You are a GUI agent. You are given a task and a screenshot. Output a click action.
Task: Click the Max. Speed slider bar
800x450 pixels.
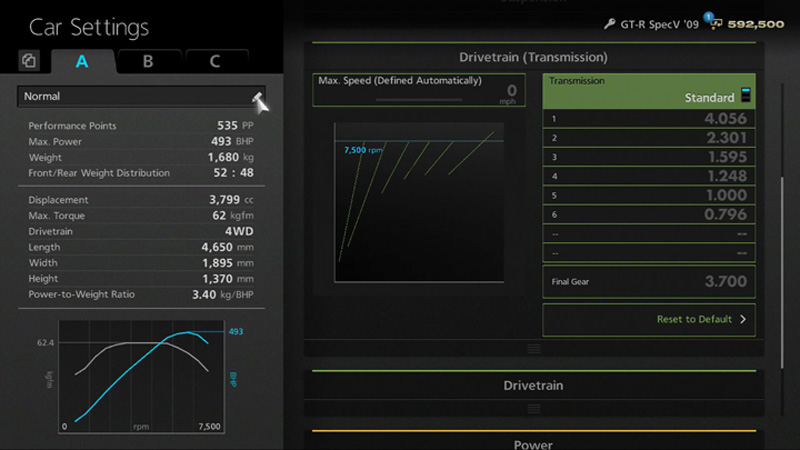[404, 100]
